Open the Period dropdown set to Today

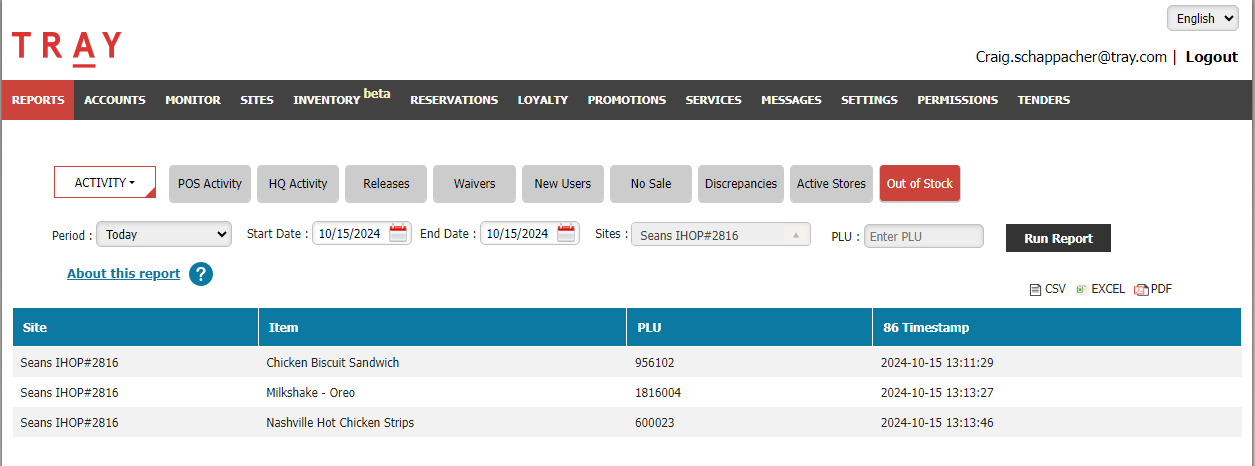click(x=164, y=234)
